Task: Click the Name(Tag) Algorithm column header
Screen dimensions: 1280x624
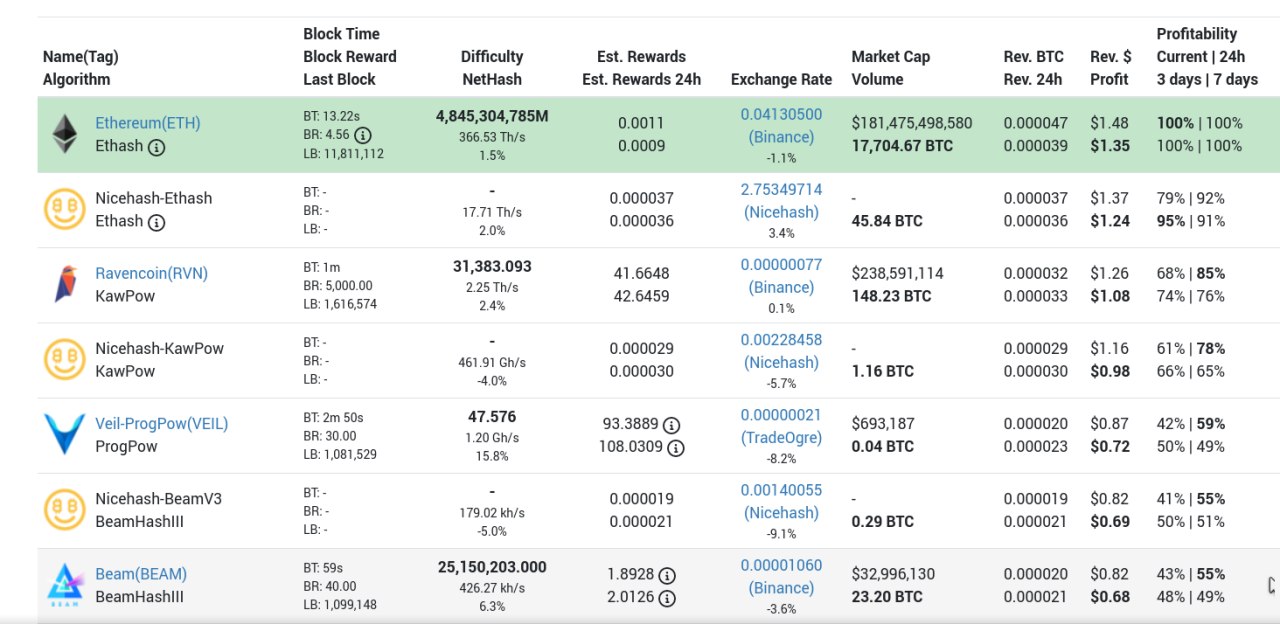Action: pos(80,68)
